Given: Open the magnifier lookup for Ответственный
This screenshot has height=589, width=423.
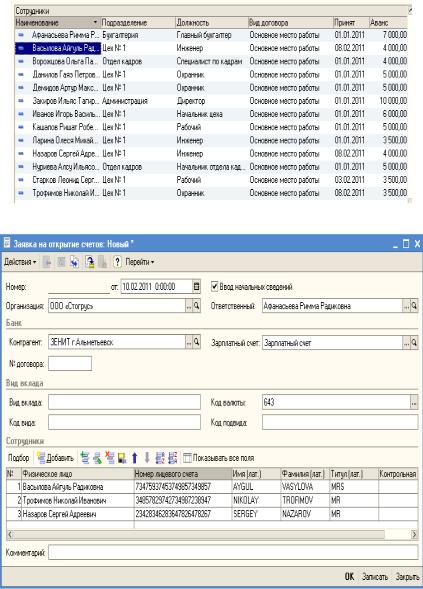Looking at the screenshot, I should click(414, 306).
